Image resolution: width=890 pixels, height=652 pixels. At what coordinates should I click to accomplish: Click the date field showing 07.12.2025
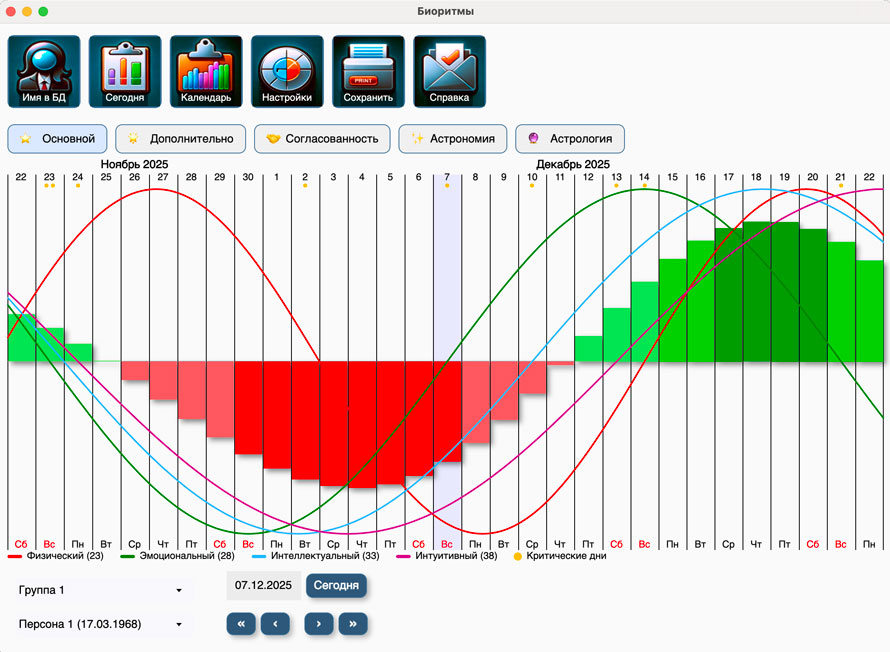(263, 585)
